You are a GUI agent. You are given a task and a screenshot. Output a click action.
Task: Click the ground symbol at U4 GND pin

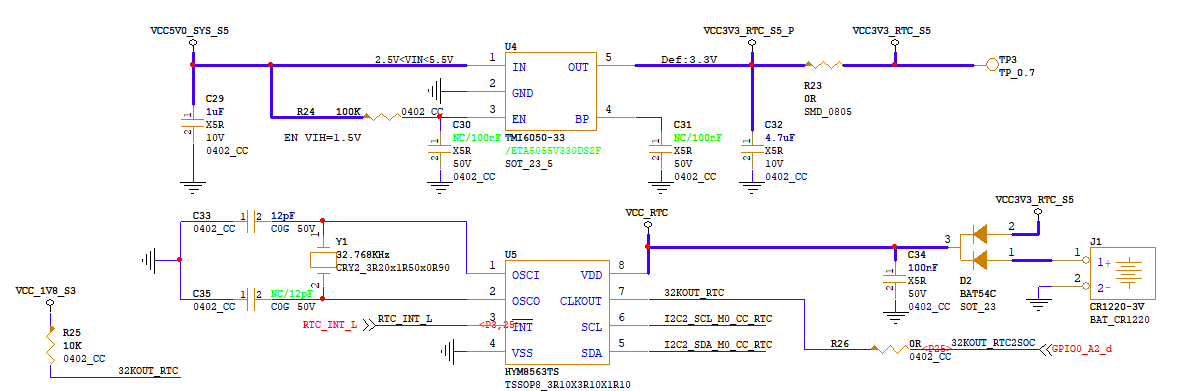[x=435, y=92]
